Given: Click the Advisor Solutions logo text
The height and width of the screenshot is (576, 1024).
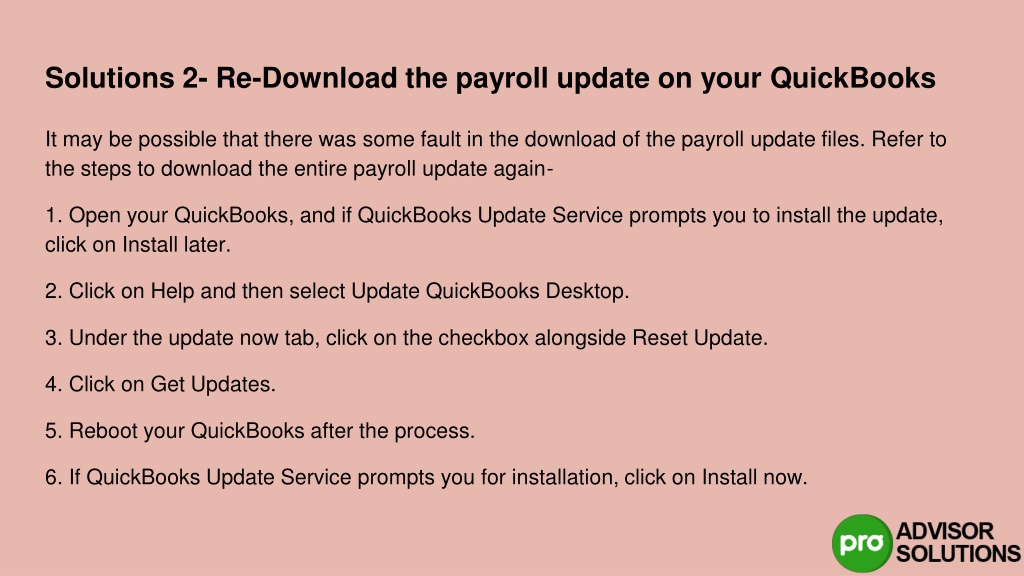Looking at the screenshot, I should pos(958,542).
